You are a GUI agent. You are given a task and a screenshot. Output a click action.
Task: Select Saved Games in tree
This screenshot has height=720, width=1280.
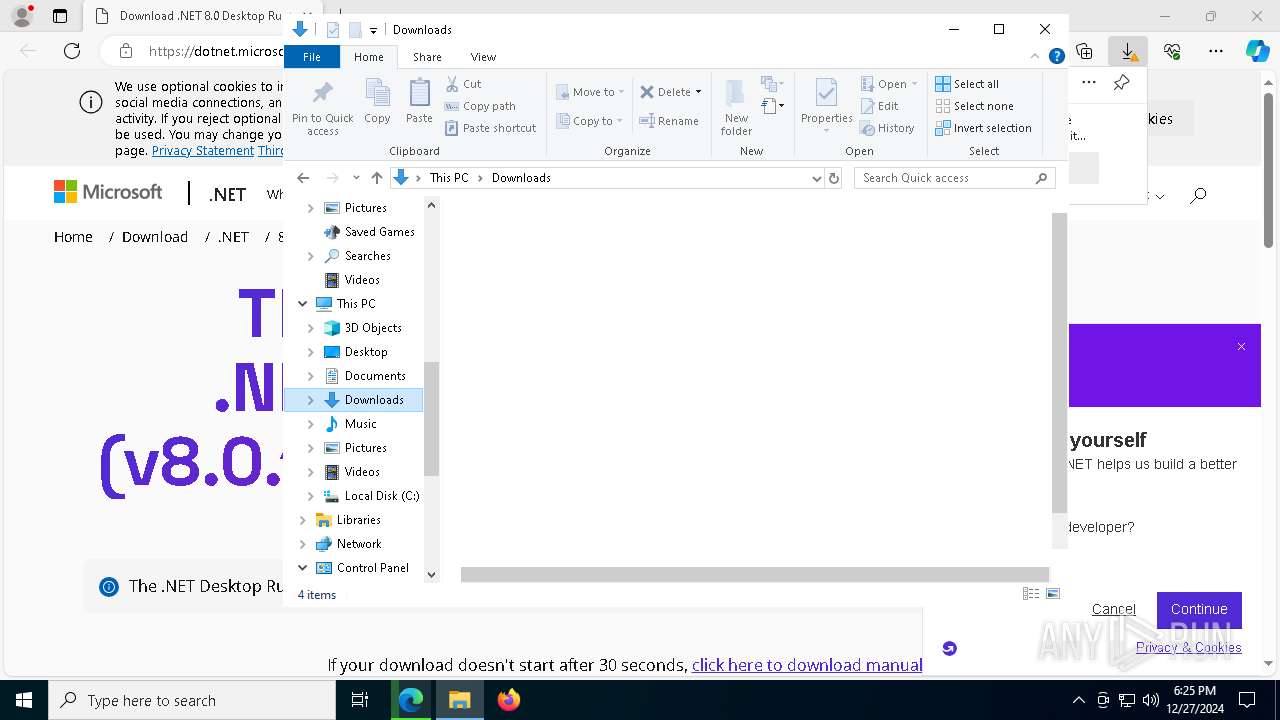point(379,232)
